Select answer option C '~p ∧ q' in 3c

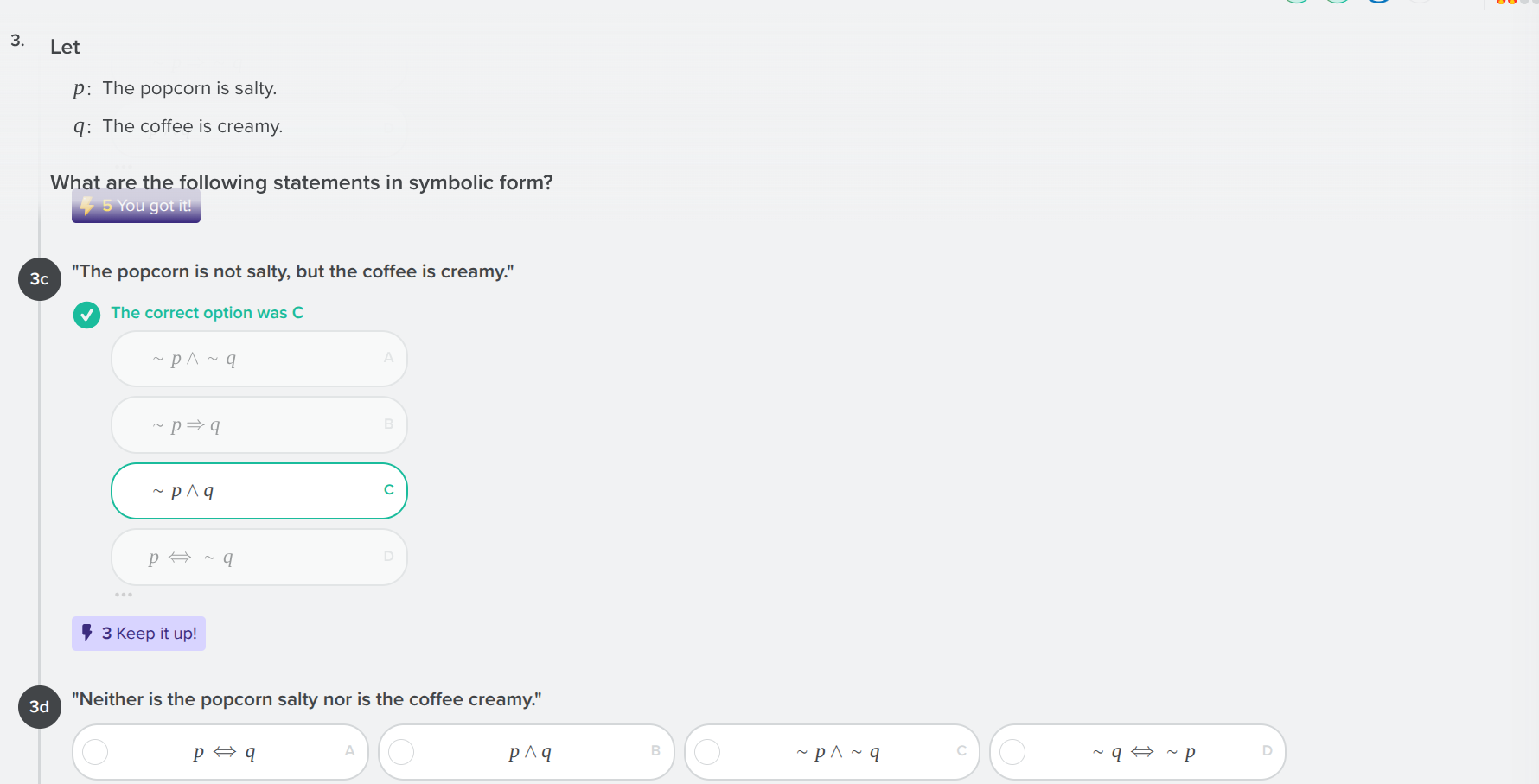(x=259, y=490)
